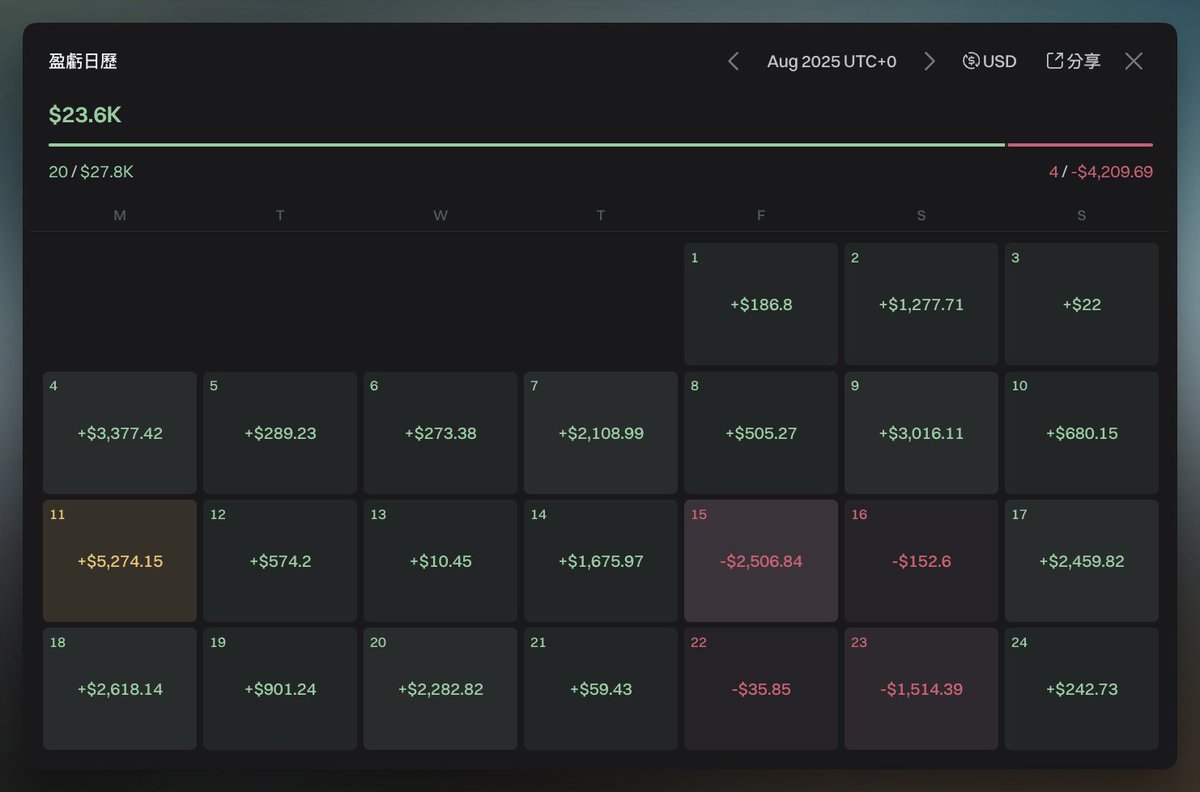Click the 20 / $27.8K winning days summary
This screenshot has width=1200, height=792.
pos(91,172)
